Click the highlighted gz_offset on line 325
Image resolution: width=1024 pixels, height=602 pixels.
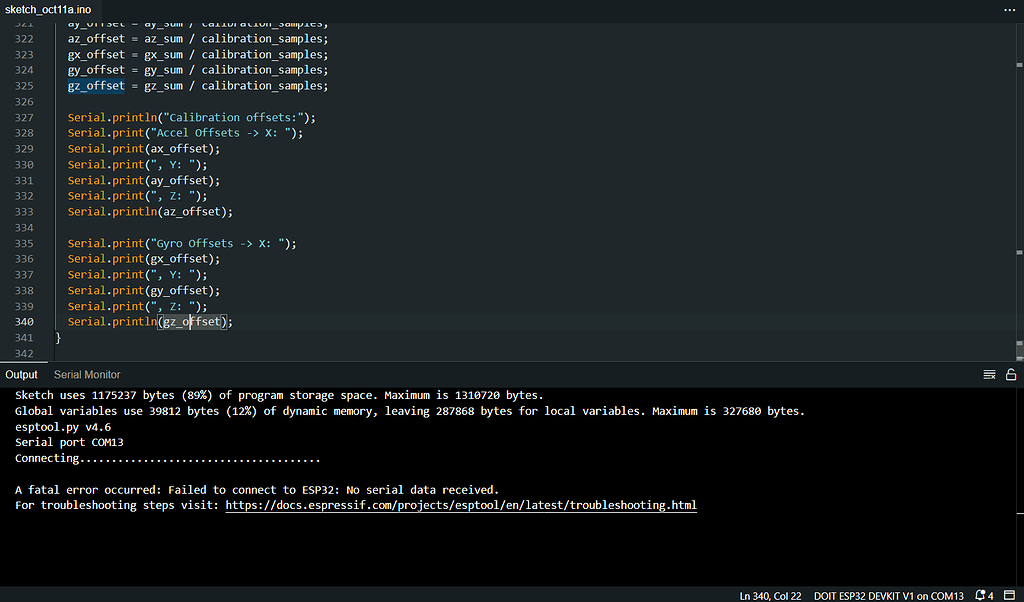pyautogui.click(x=96, y=86)
